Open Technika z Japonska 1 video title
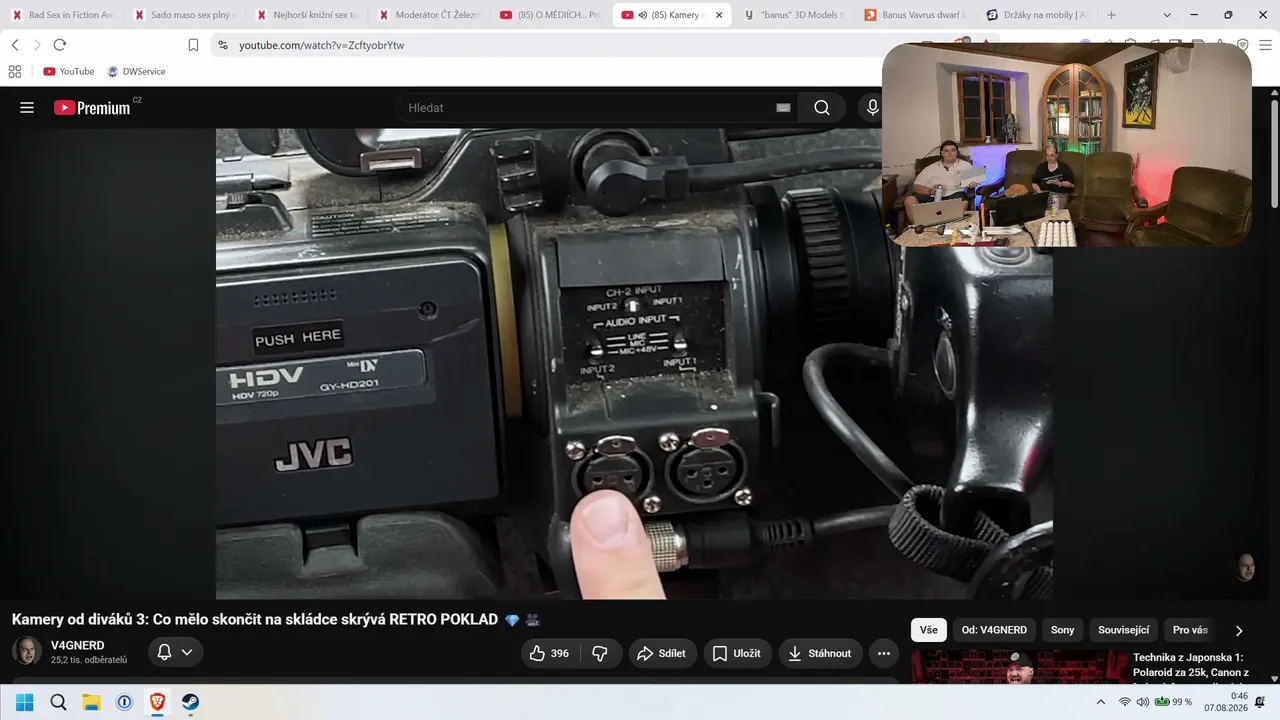 point(1190,665)
